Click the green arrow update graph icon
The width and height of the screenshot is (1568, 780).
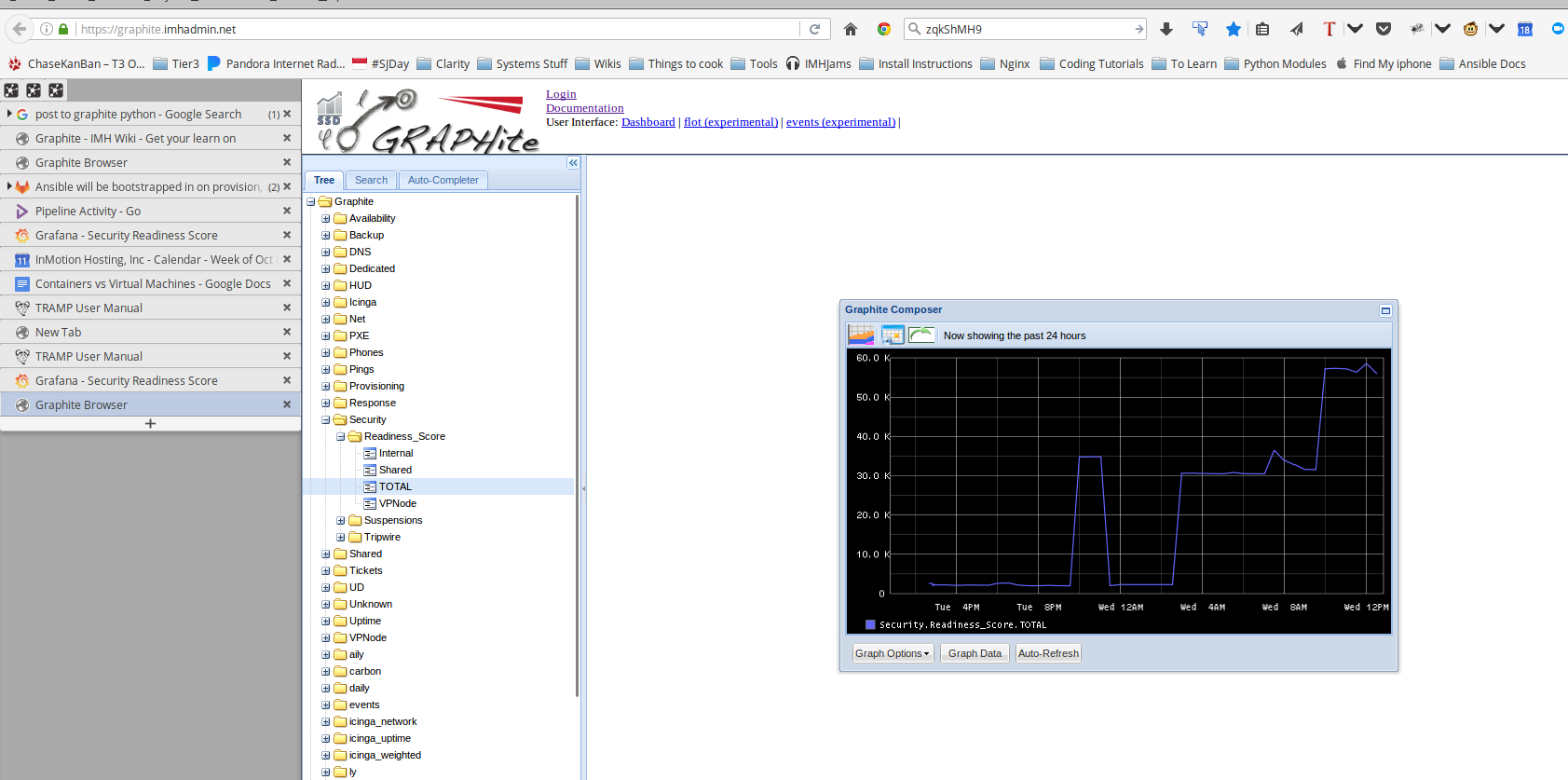pyautogui.click(x=921, y=335)
